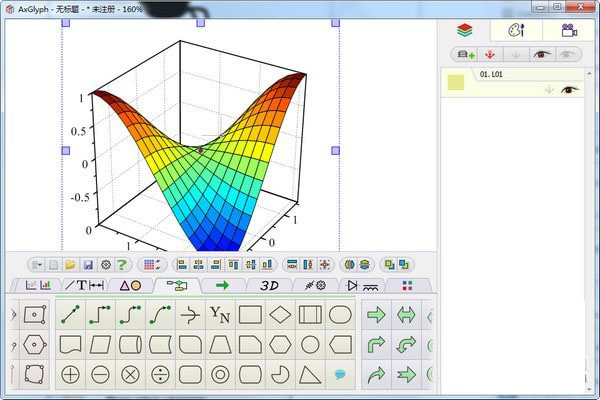Insert the circled plus symbol shape

pyautogui.click(x=70, y=375)
